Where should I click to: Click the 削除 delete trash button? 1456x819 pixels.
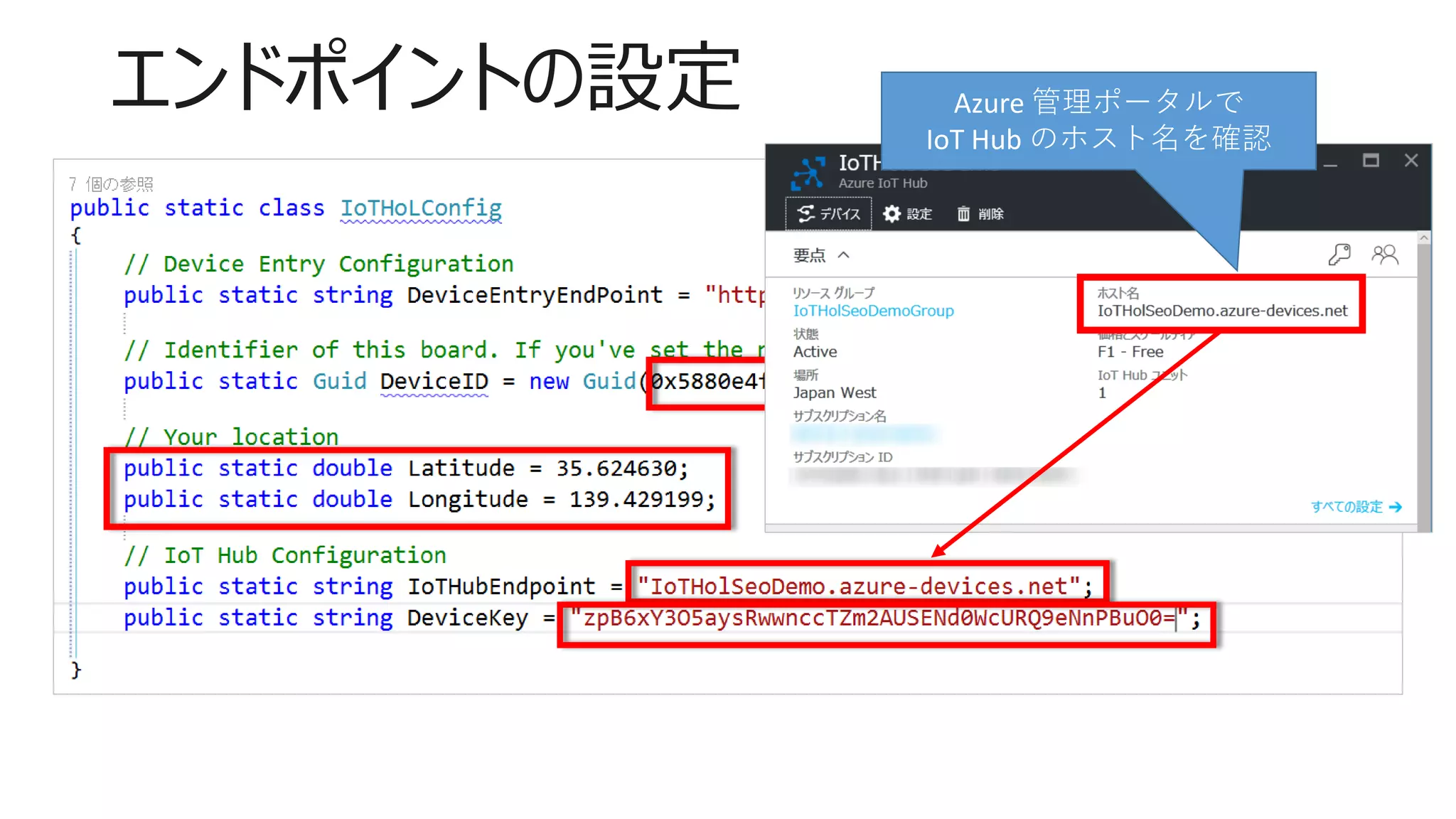click(980, 214)
